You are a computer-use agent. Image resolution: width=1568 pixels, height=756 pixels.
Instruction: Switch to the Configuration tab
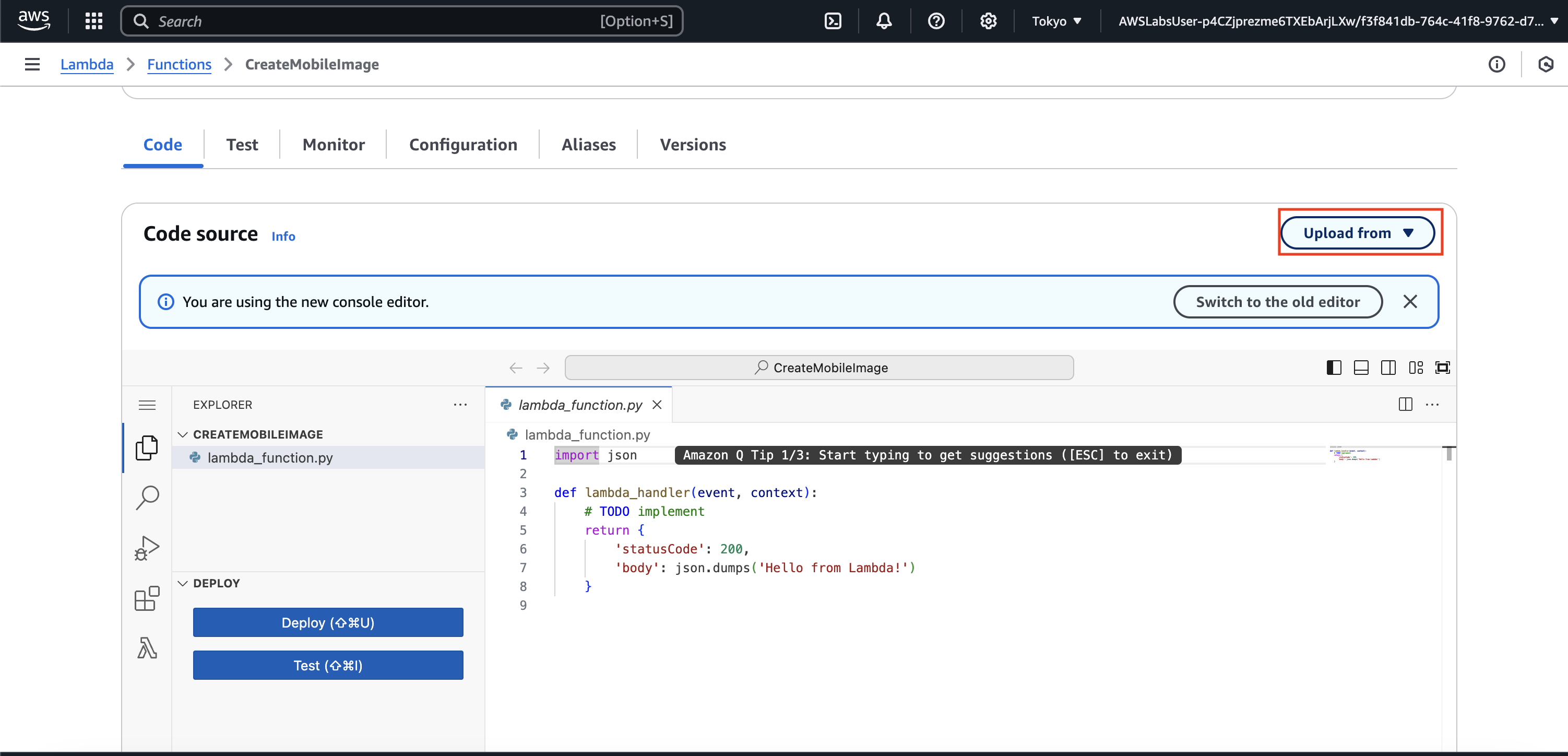pyautogui.click(x=462, y=145)
